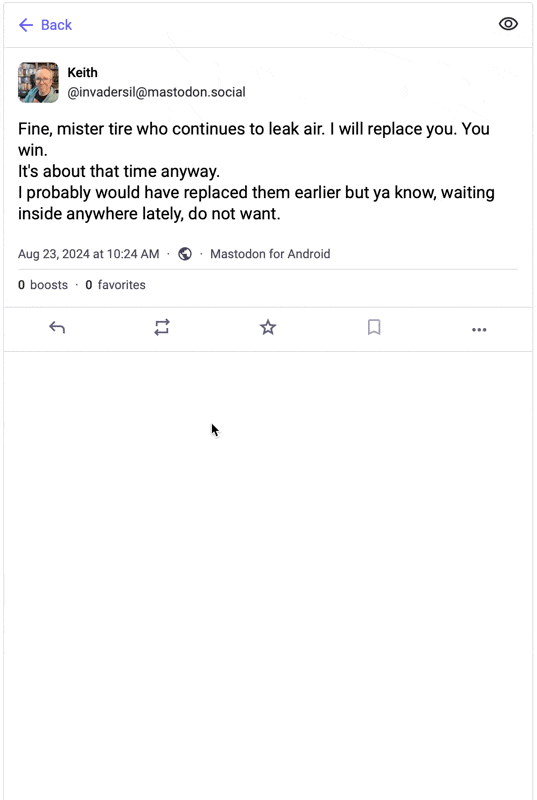Open the three-dot more options menu
The width and height of the screenshot is (537, 800).
pyautogui.click(x=479, y=330)
